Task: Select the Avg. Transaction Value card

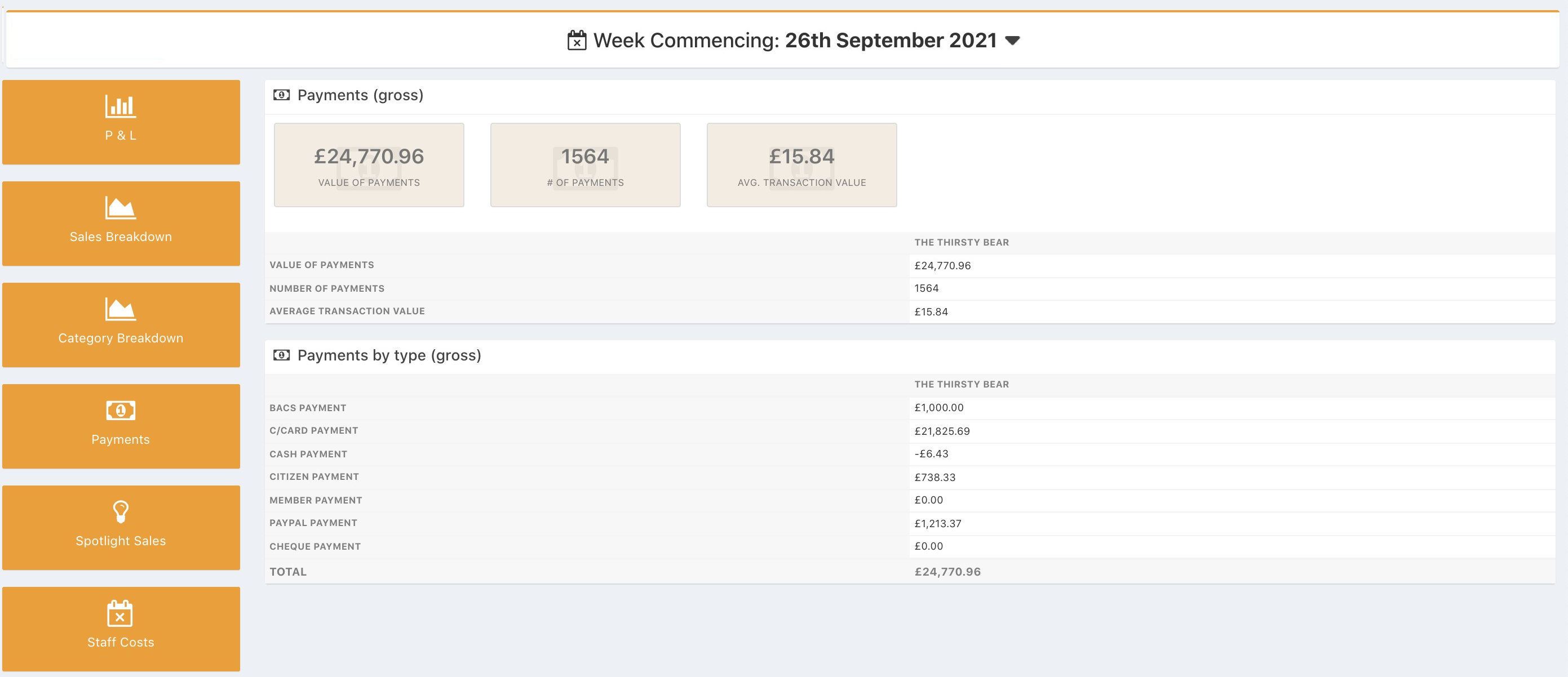Action: pos(801,165)
